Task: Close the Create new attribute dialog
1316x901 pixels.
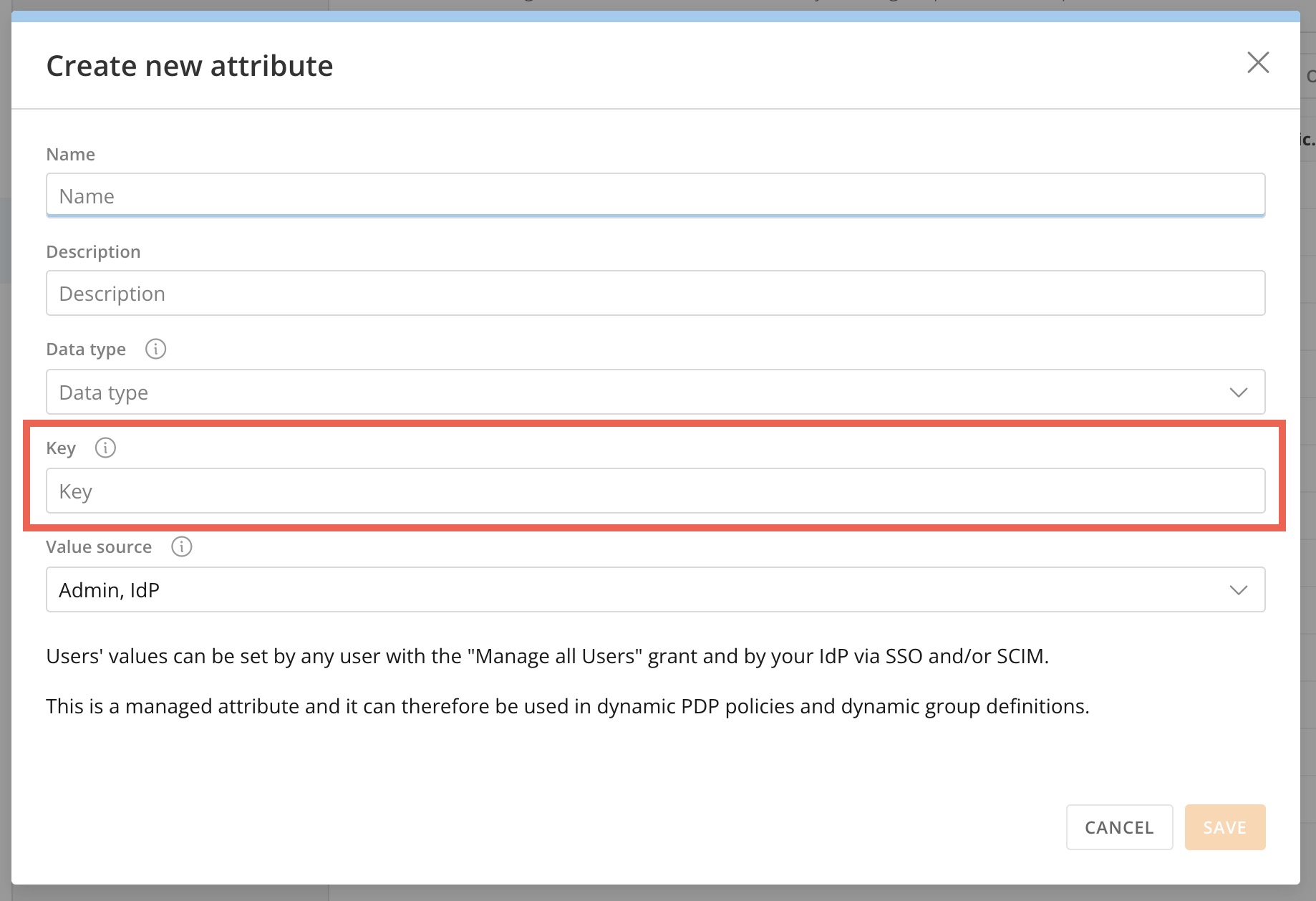Action: [1257, 63]
